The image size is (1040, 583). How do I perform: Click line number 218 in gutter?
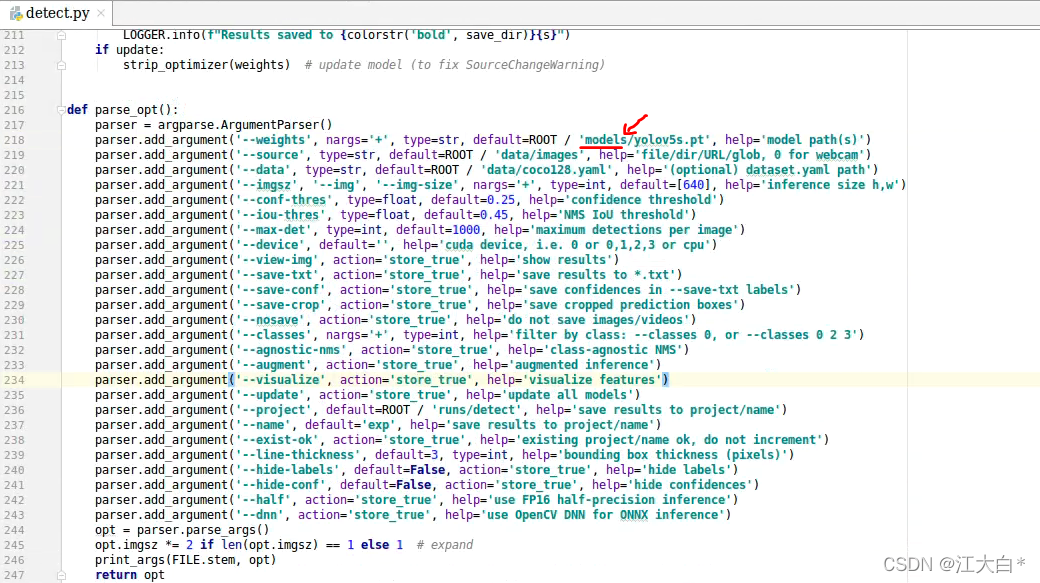14,140
